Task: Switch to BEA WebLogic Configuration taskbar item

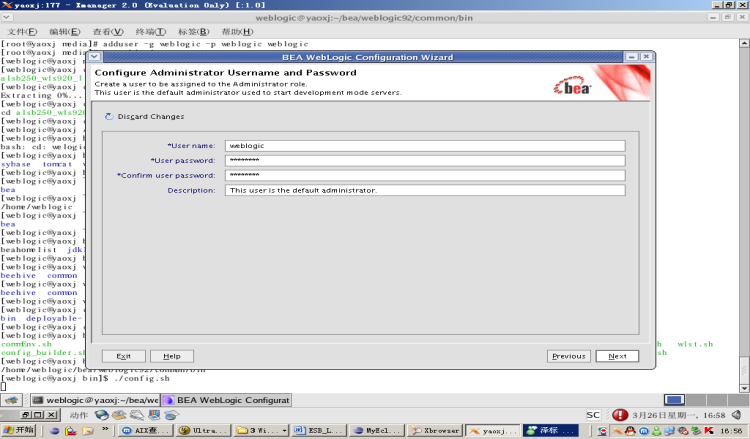Action: 226,400
